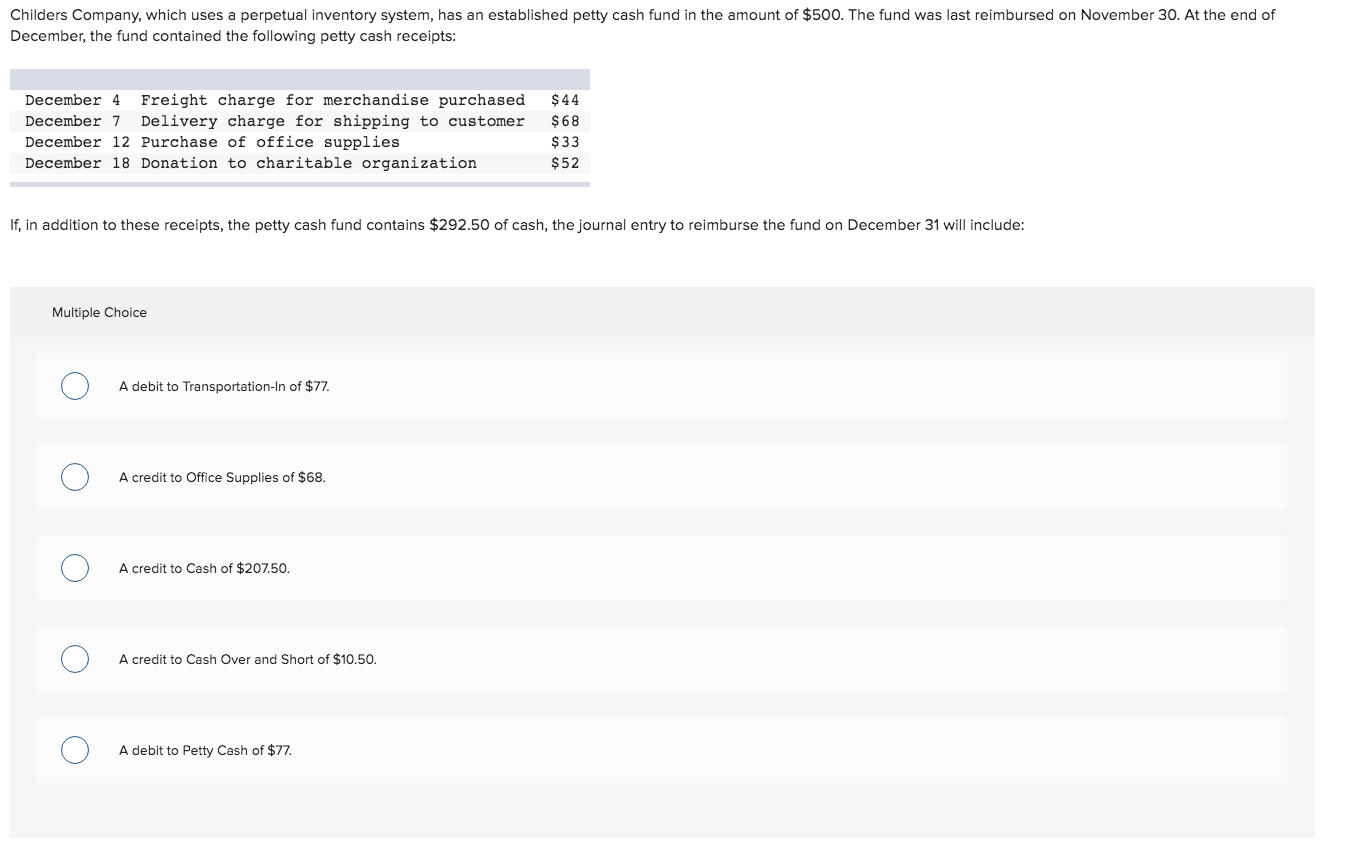Select radio button for Transportation-In answer

click(x=74, y=385)
